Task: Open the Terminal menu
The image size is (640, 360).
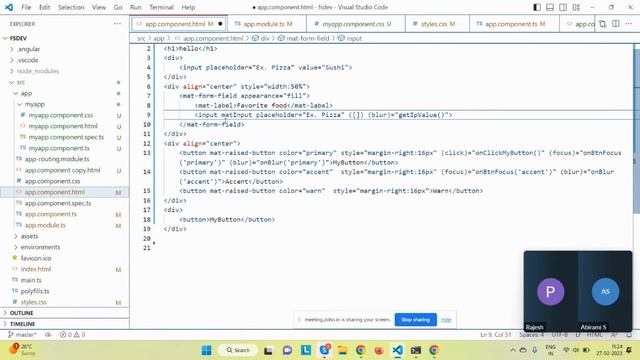Action: (x=161, y=7)
